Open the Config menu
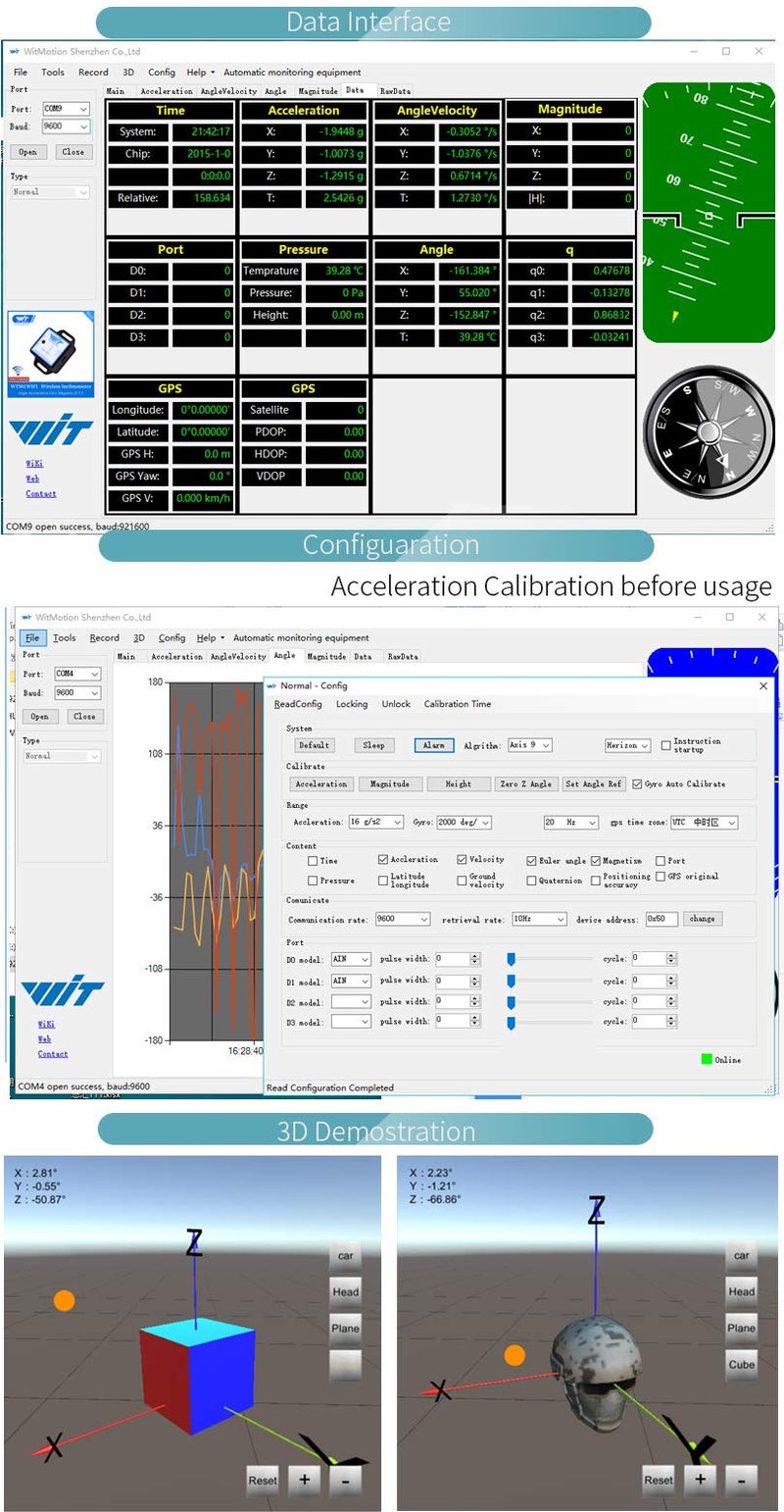Screen dimensions: 784x1512 pos(162,72)
